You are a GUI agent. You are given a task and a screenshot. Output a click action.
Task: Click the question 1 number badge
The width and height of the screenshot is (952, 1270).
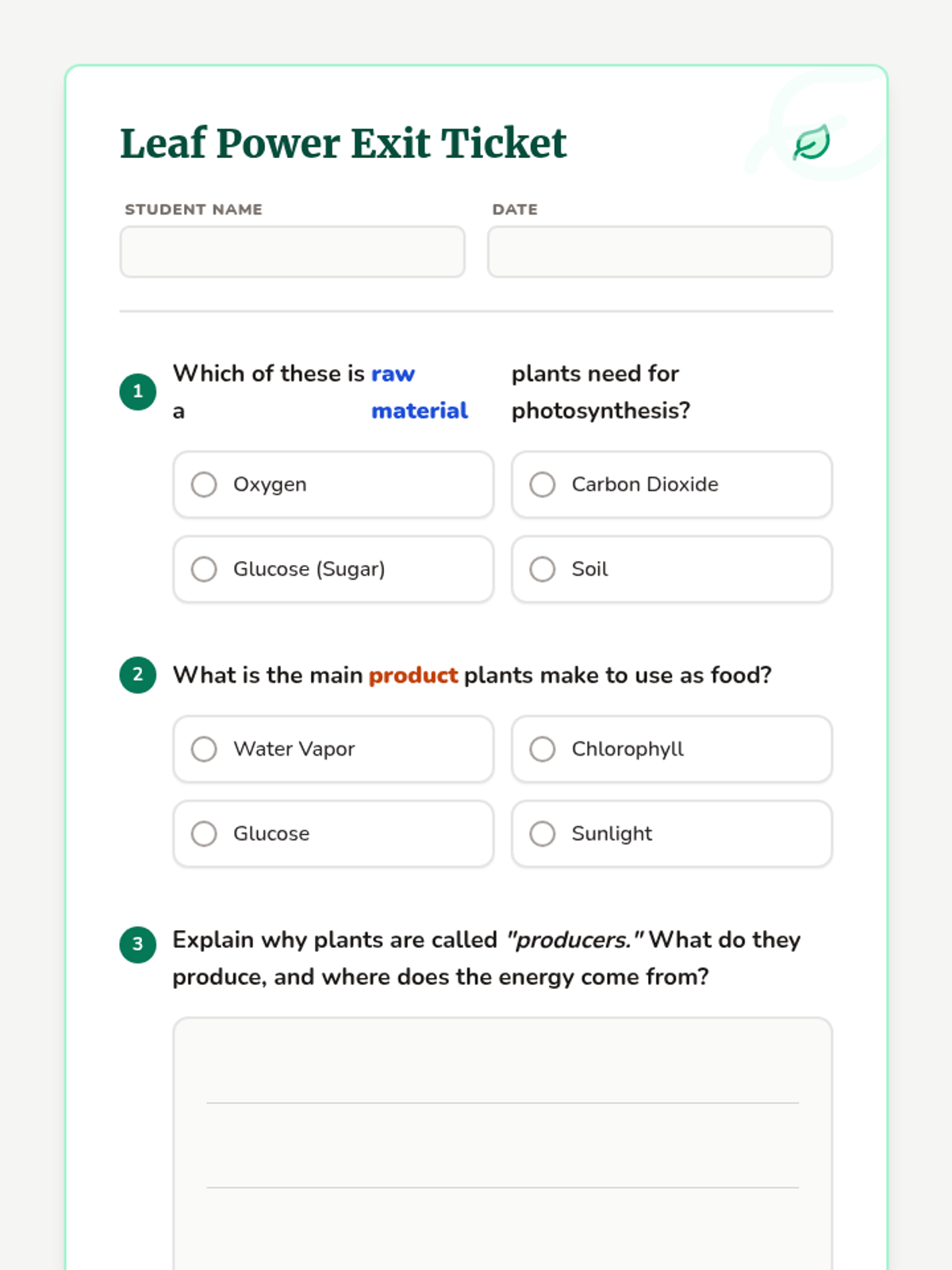(x=138, y=391)
